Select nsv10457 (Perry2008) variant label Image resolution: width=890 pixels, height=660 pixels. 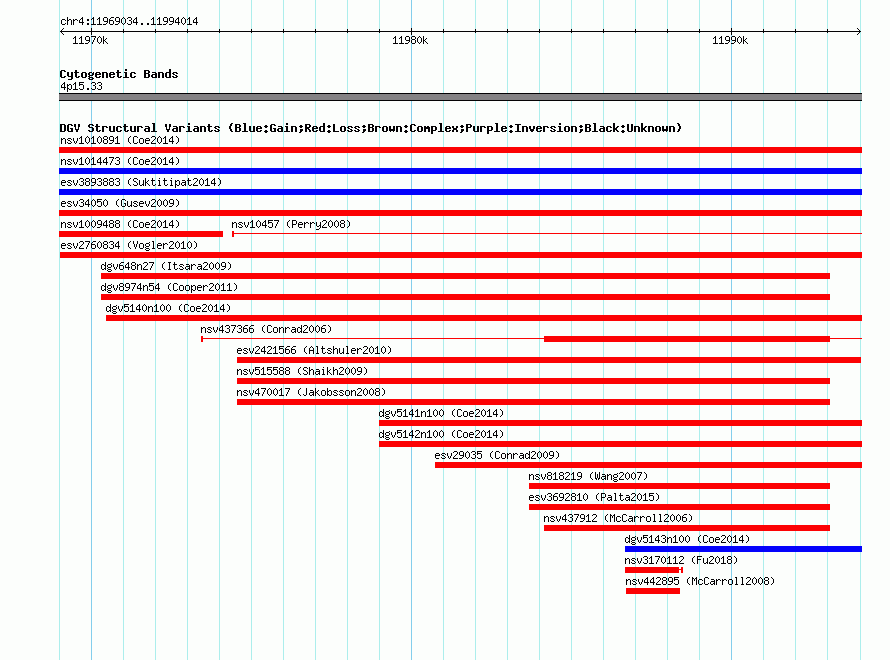[291, 224]
